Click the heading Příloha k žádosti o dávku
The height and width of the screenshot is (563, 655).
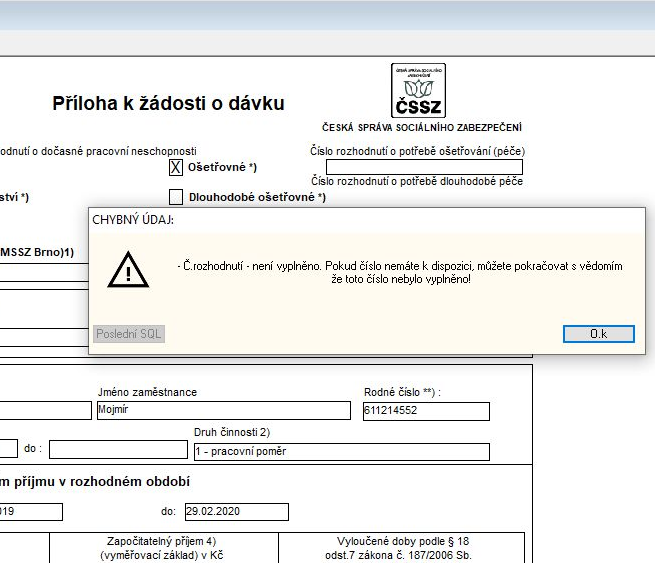168,103
